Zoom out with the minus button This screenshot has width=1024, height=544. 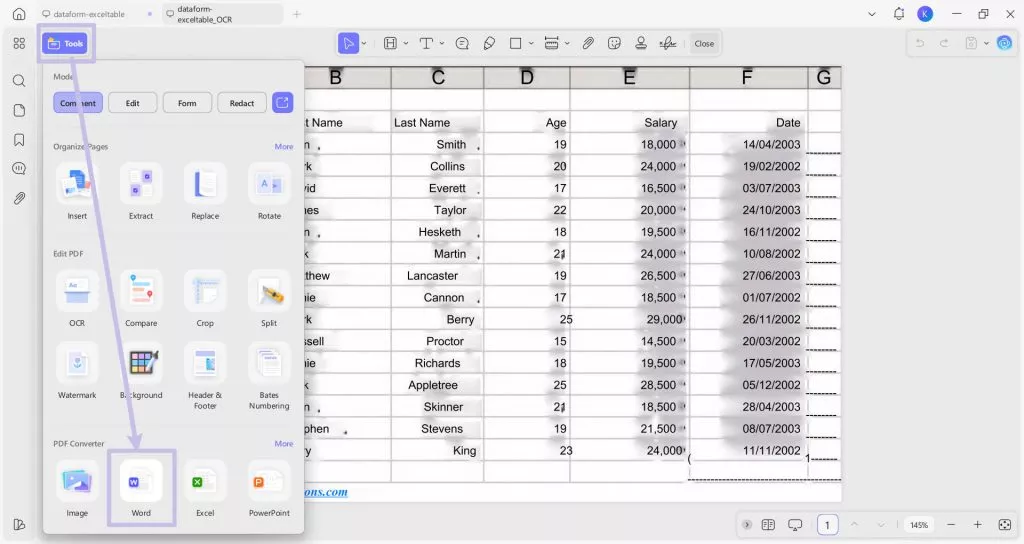click(951, 525)
